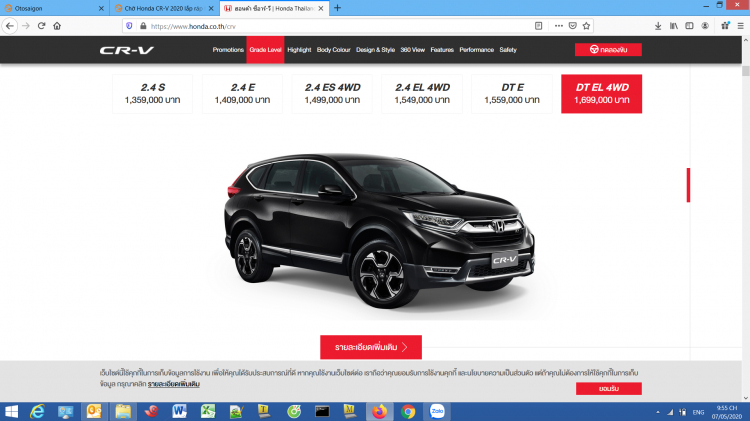Click the red test drive button
Image resolution: width=750 pixels, height=421 pixels.
608,50
